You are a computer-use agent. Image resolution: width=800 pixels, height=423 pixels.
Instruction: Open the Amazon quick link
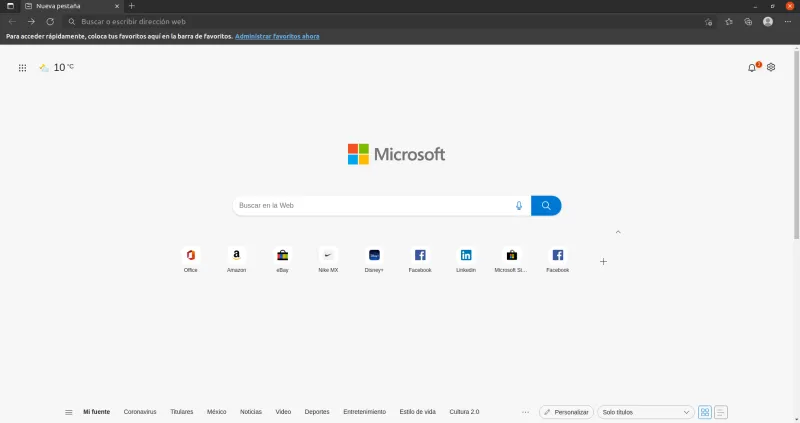click(236, 260)
